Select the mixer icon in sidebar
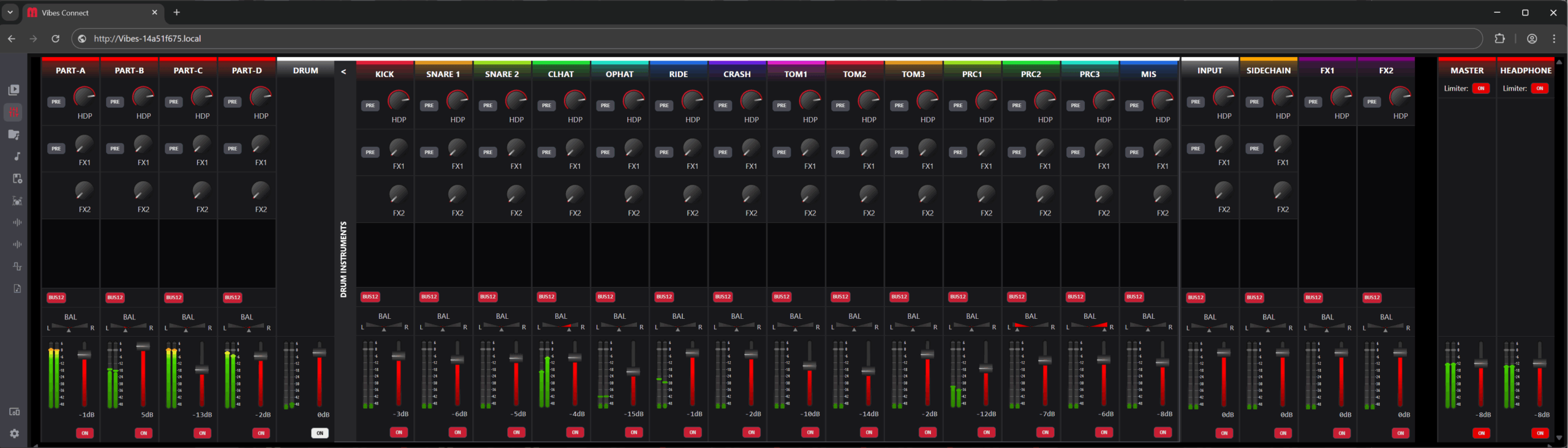1568x448 pixels. 13,112
